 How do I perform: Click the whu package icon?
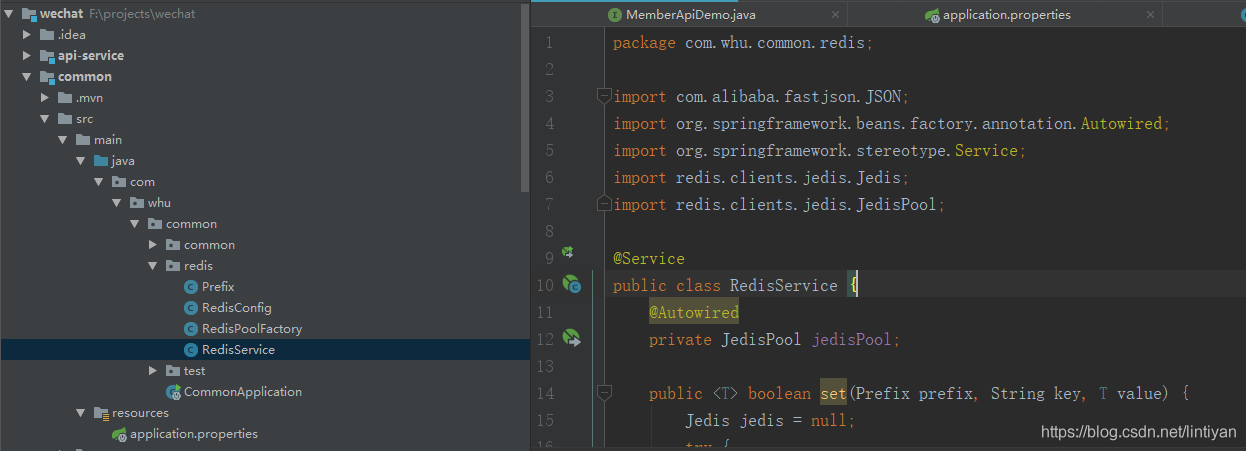137,203
